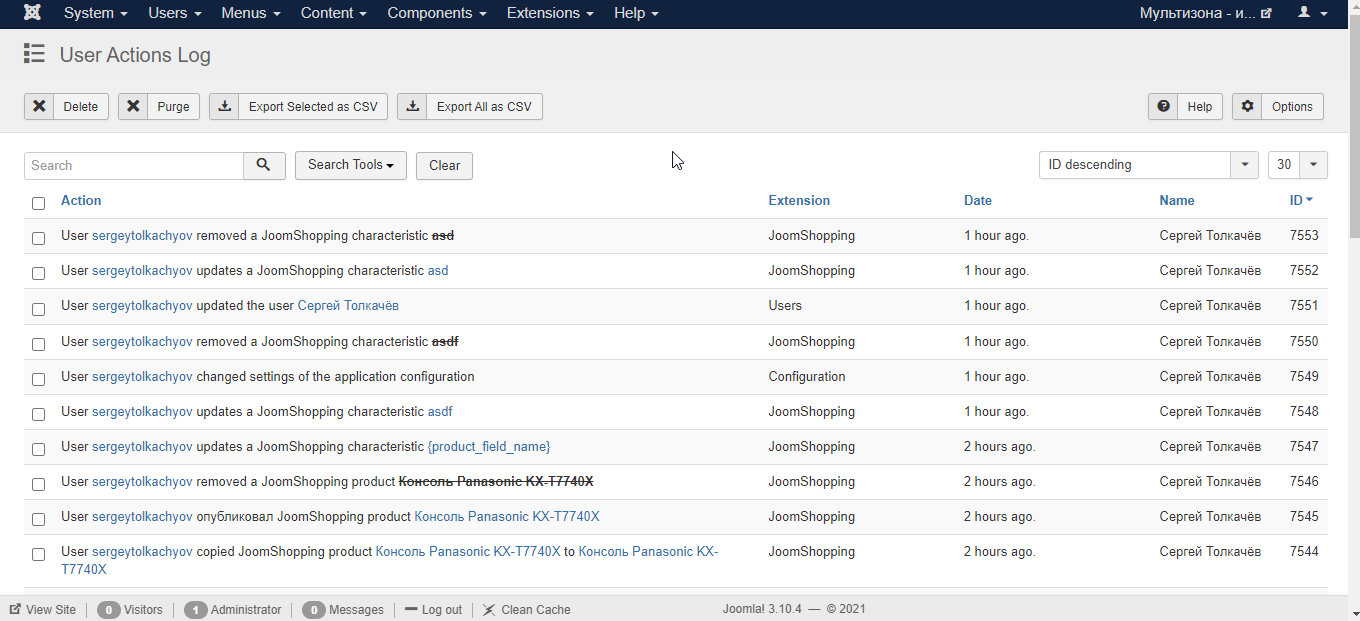
Task: Expand the Search Tools dropdown
Action: (351, 165)
